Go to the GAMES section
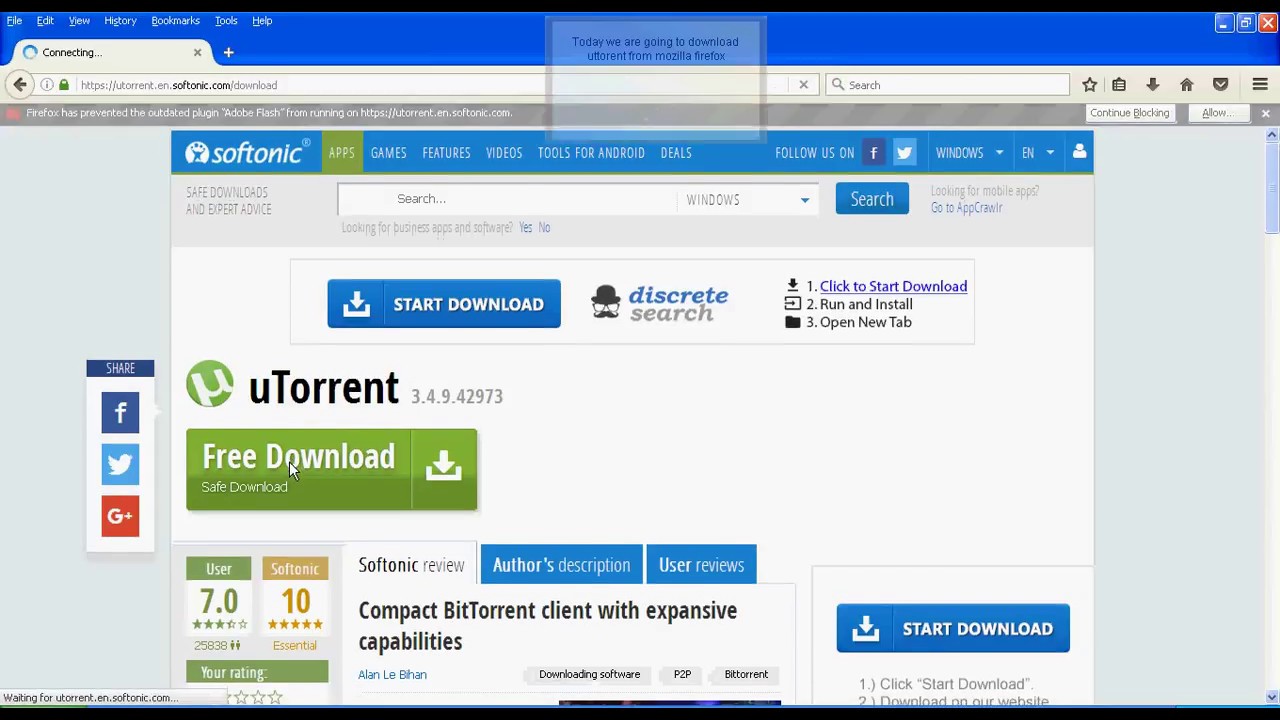The image size is (1280, 720). click(388, 153)
